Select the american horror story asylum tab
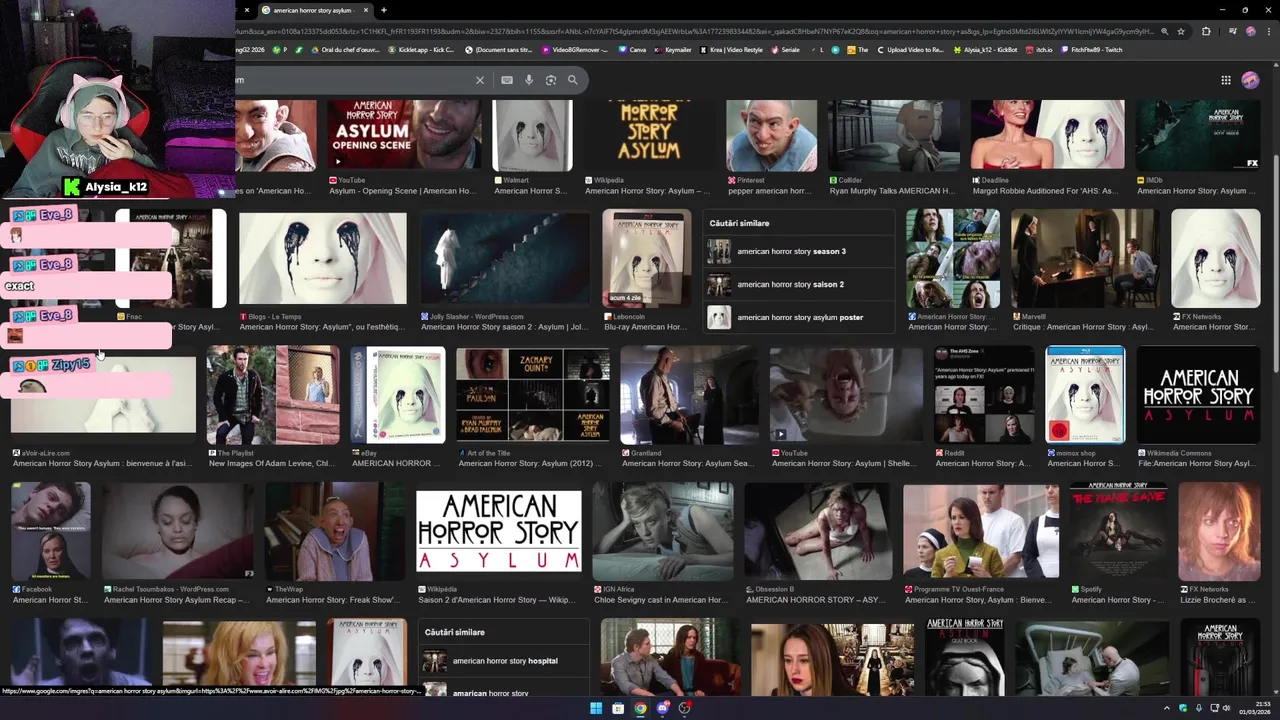The image size is (1280, 720). coord(314,10)
